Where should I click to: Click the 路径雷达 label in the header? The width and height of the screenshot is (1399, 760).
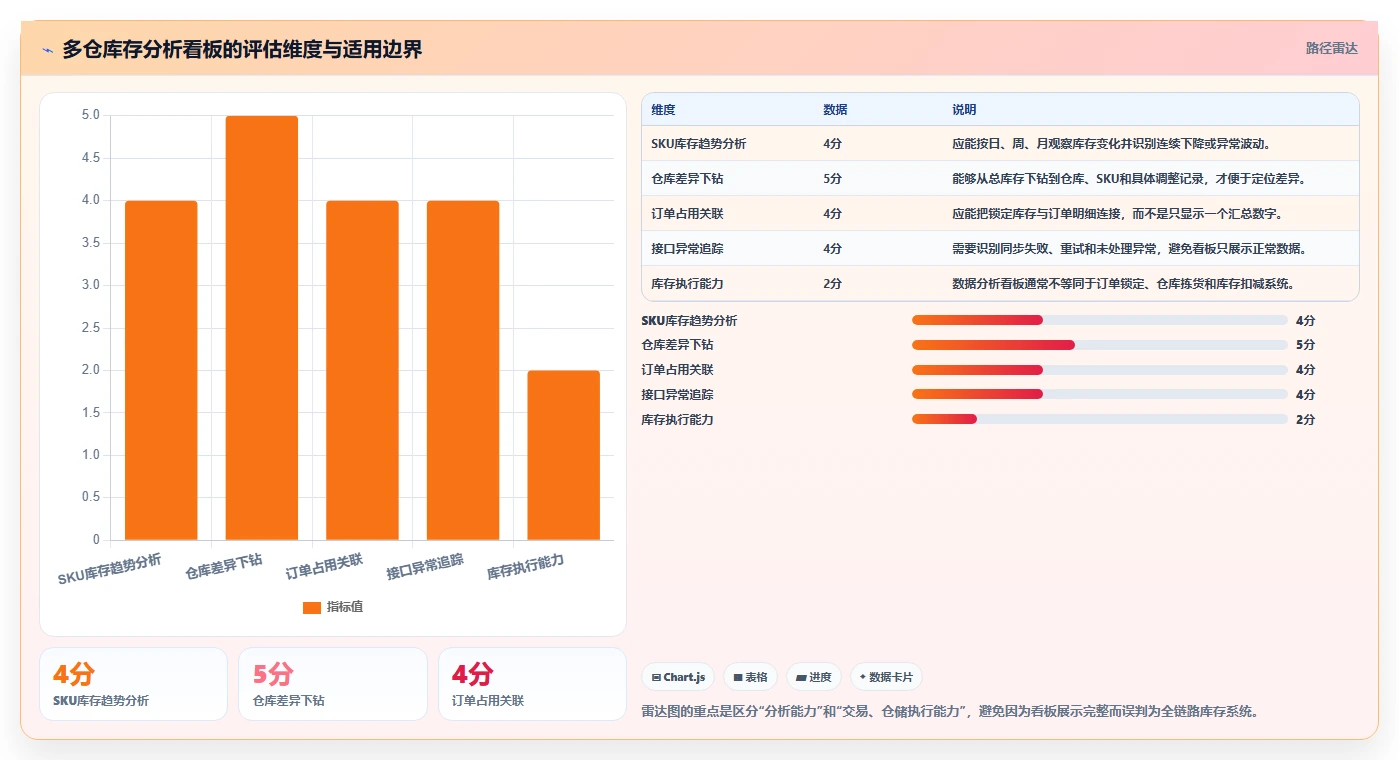pos(1331,48)
